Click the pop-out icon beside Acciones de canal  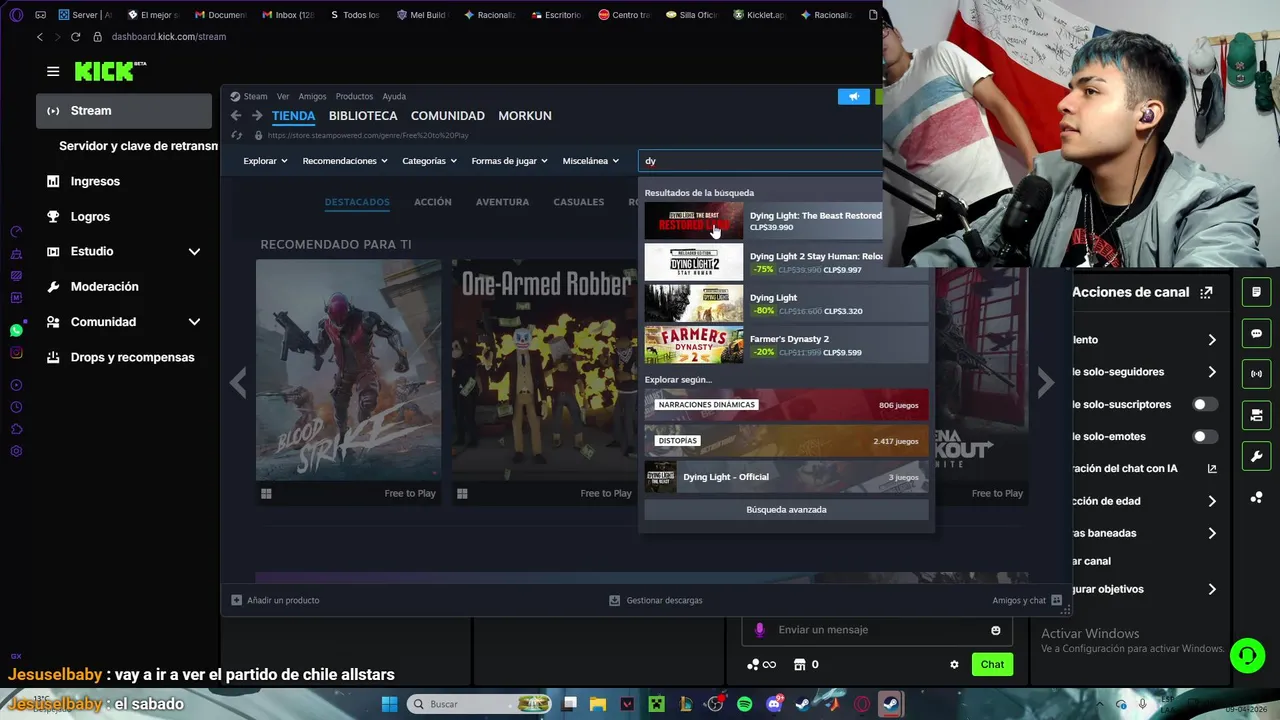[1206, 292]
